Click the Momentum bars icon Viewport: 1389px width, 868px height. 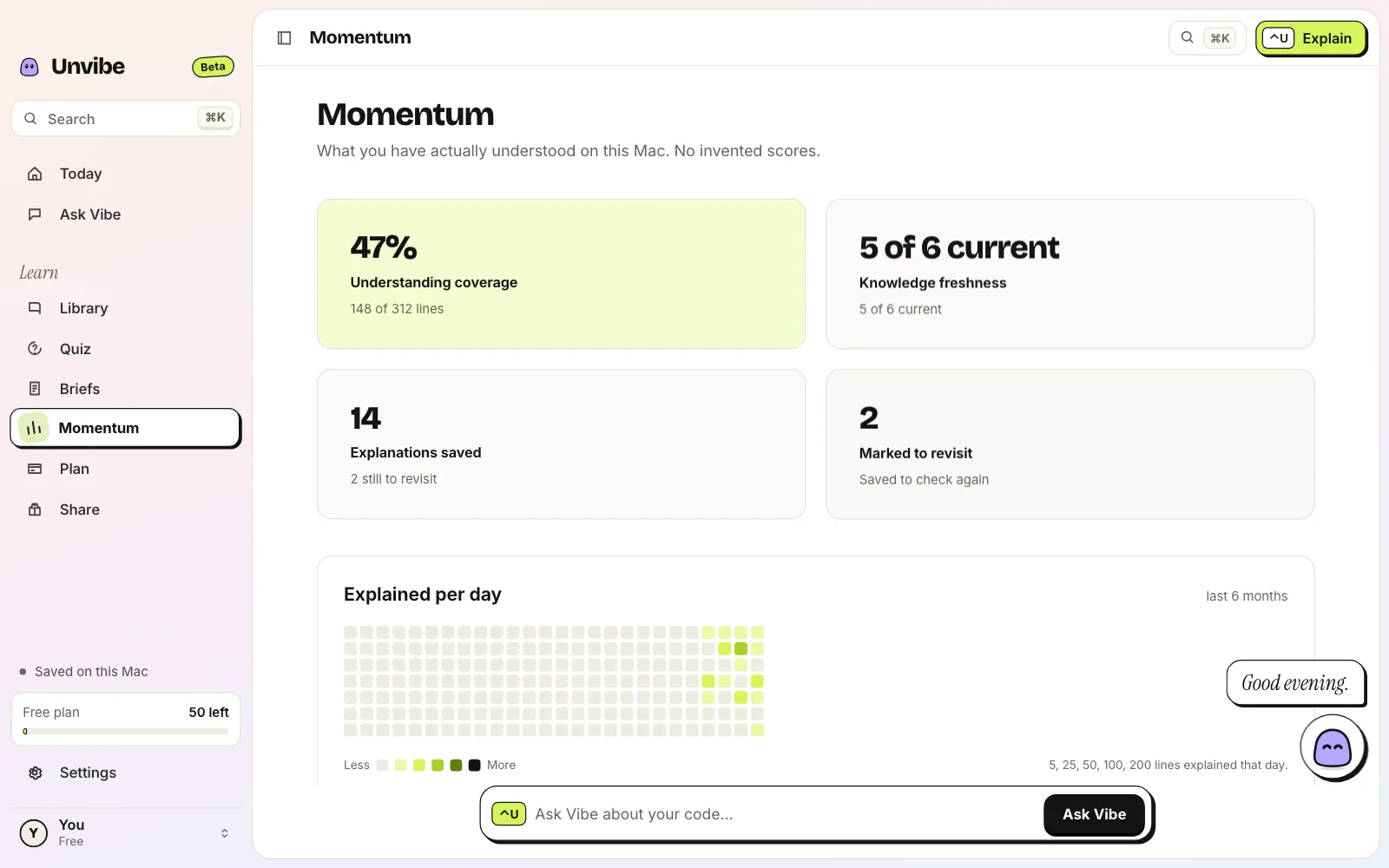[34, 428]
